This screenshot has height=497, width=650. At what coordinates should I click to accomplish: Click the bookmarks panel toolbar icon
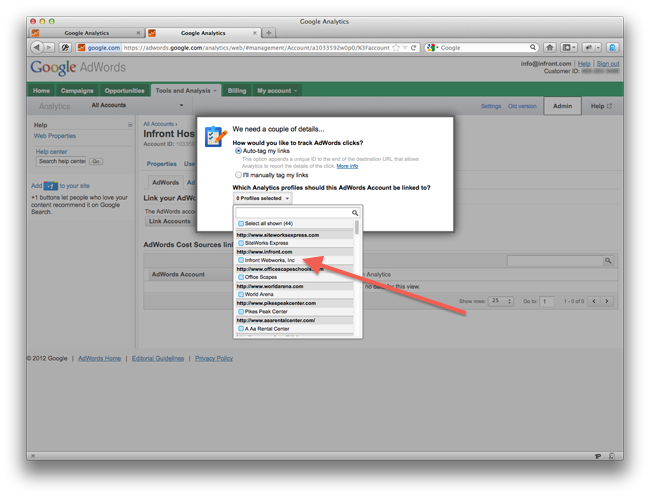(x=567, y=48)
